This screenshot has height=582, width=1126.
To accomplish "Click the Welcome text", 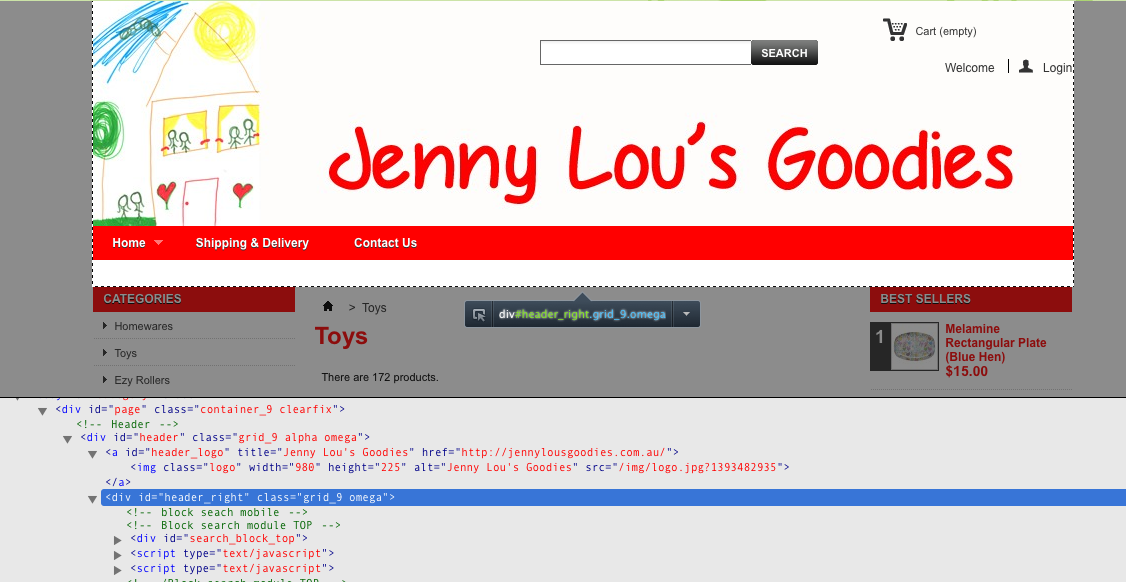I will pos(969,68).
